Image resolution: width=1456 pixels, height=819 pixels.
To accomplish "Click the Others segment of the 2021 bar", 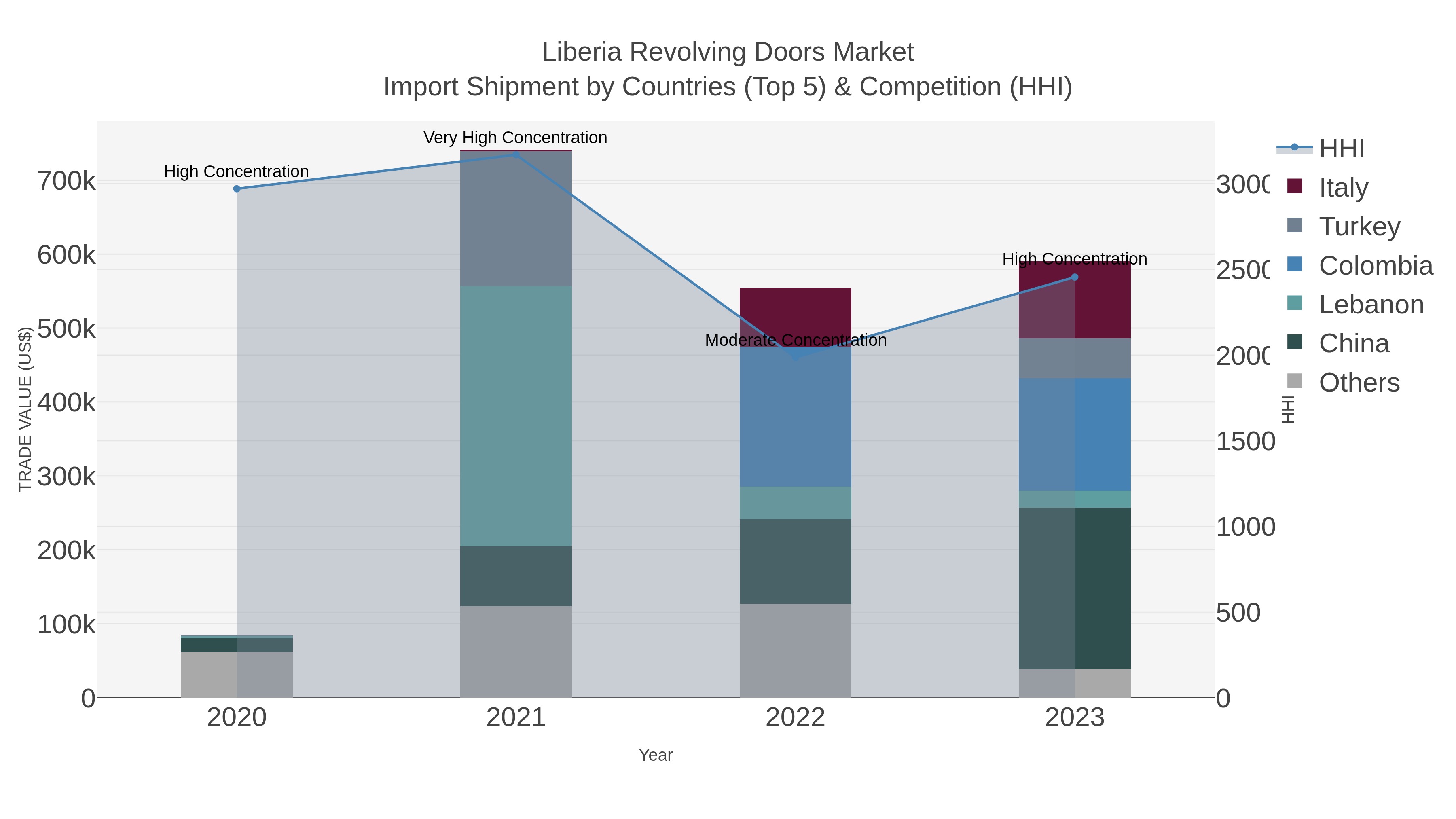I will coord(516,652).
